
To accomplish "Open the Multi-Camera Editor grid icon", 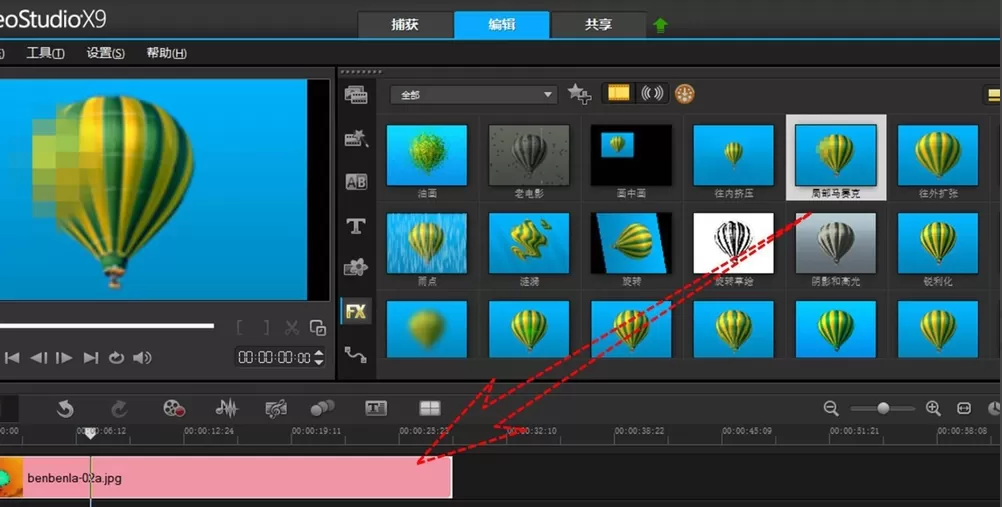I will [429, 408].
